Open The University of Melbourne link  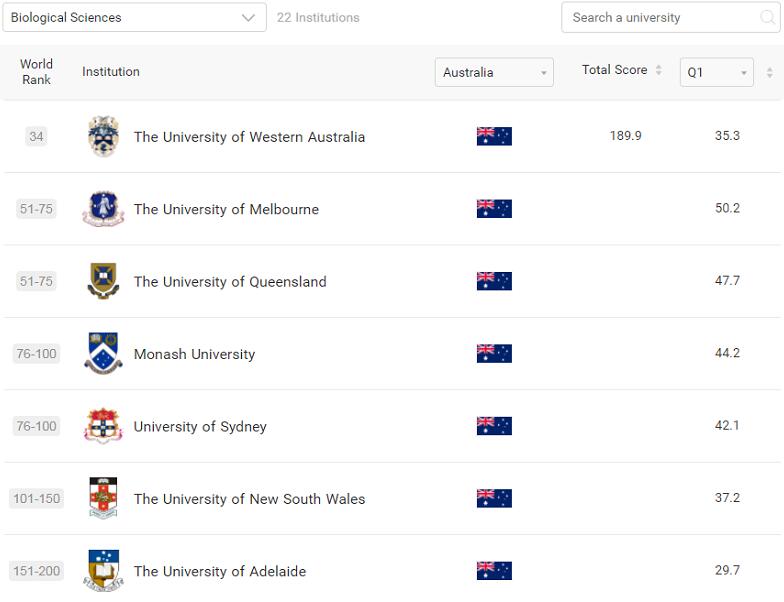tap(226, 209)
